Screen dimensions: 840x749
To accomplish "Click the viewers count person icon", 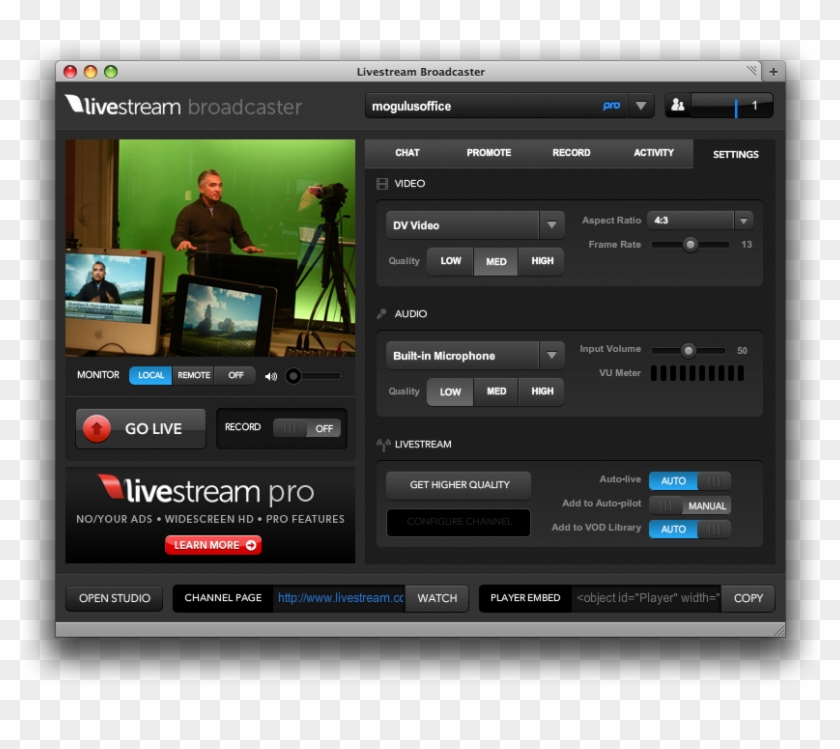I will 678,105.
